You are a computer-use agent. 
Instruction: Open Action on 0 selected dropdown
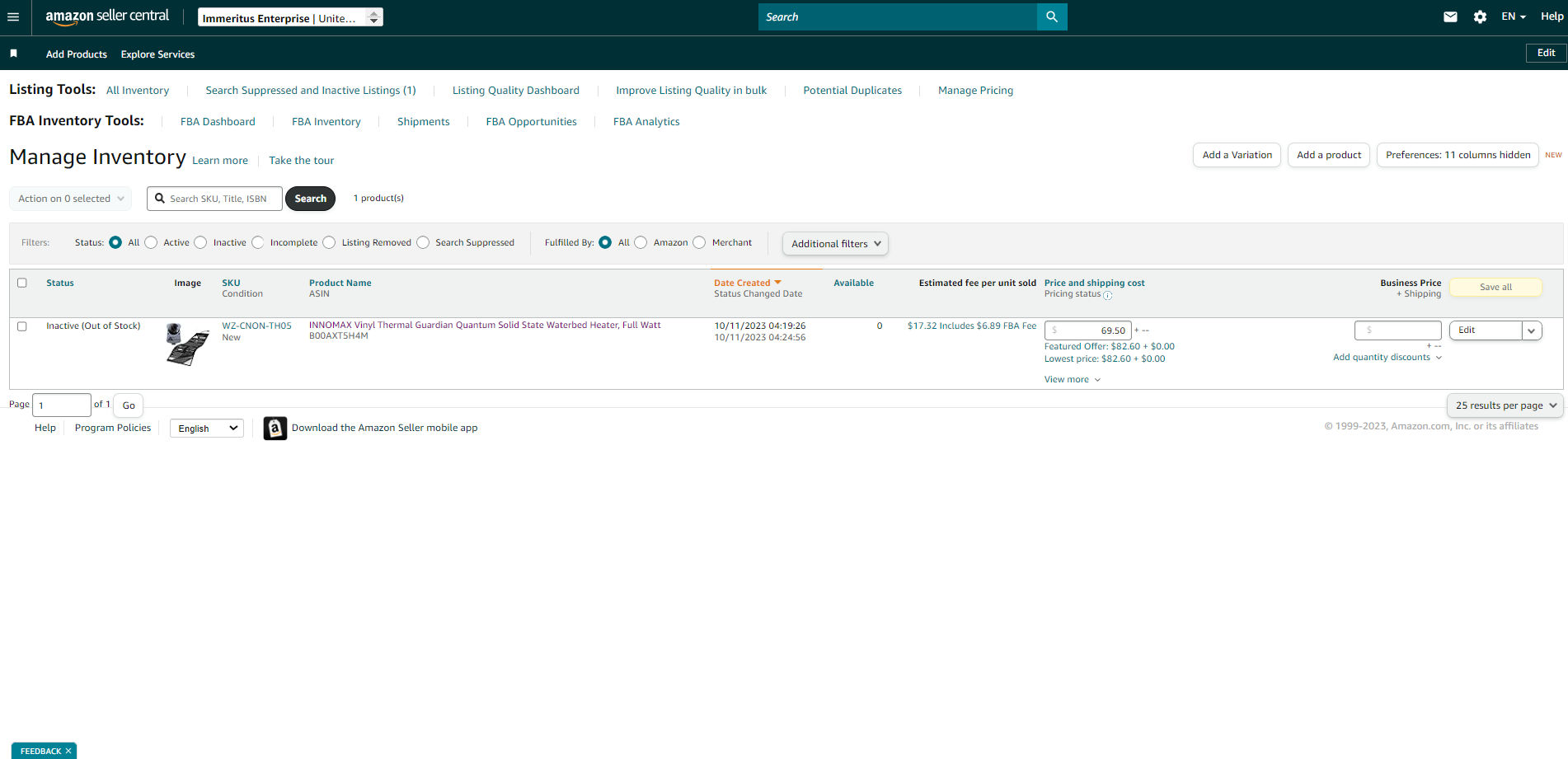(70, 199)
